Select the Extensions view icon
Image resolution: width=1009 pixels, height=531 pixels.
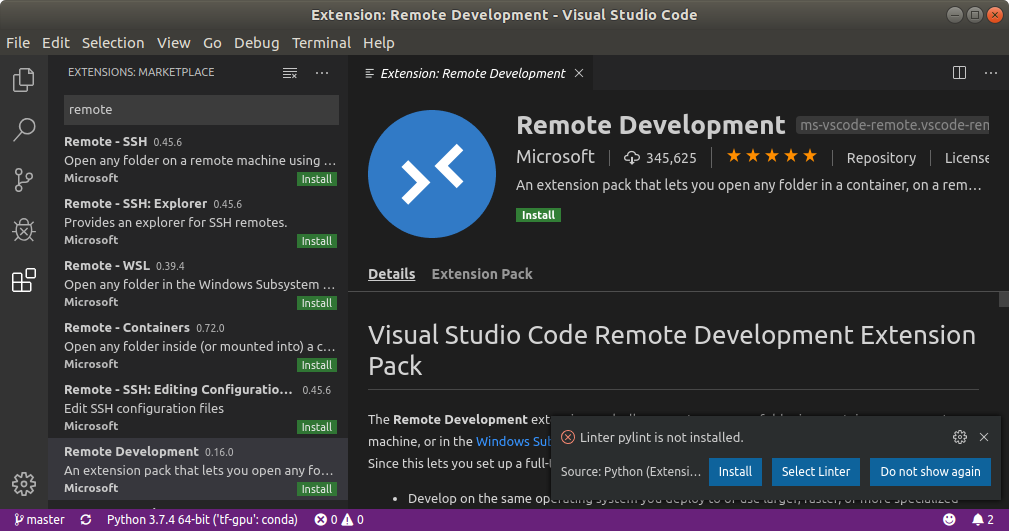click(x=24, y=280)
